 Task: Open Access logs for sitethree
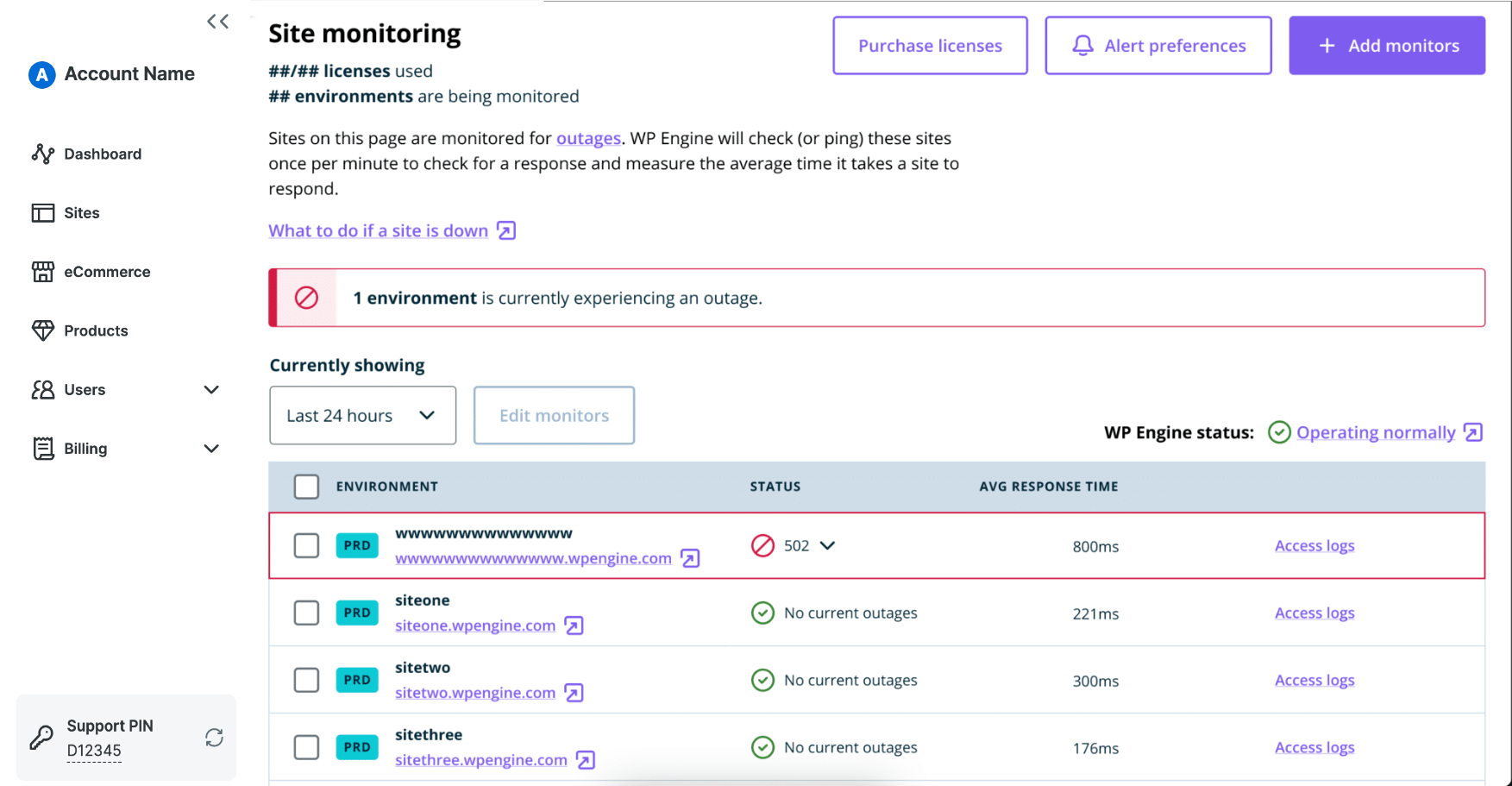(1314, 747)
